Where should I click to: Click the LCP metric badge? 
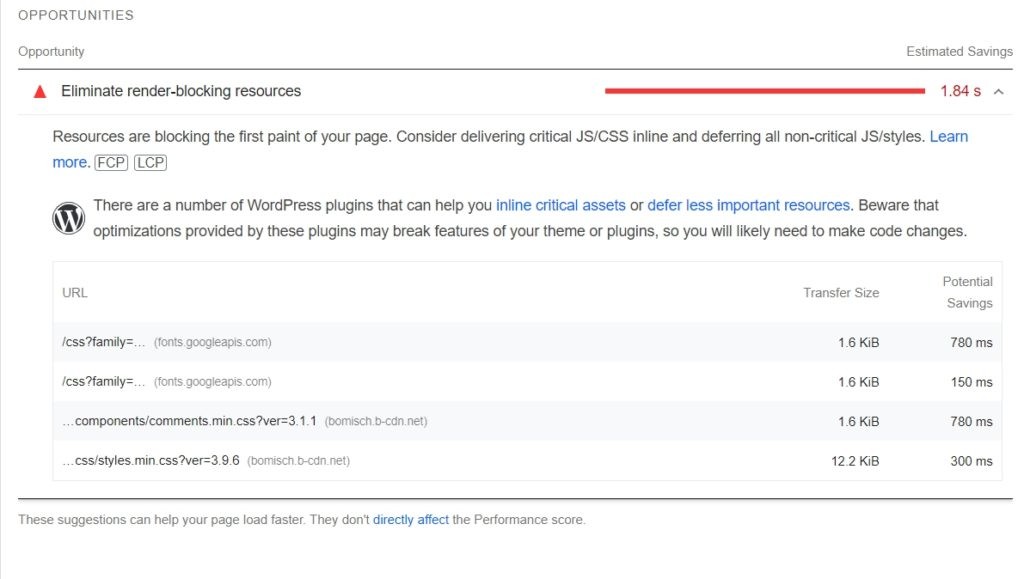150,163
